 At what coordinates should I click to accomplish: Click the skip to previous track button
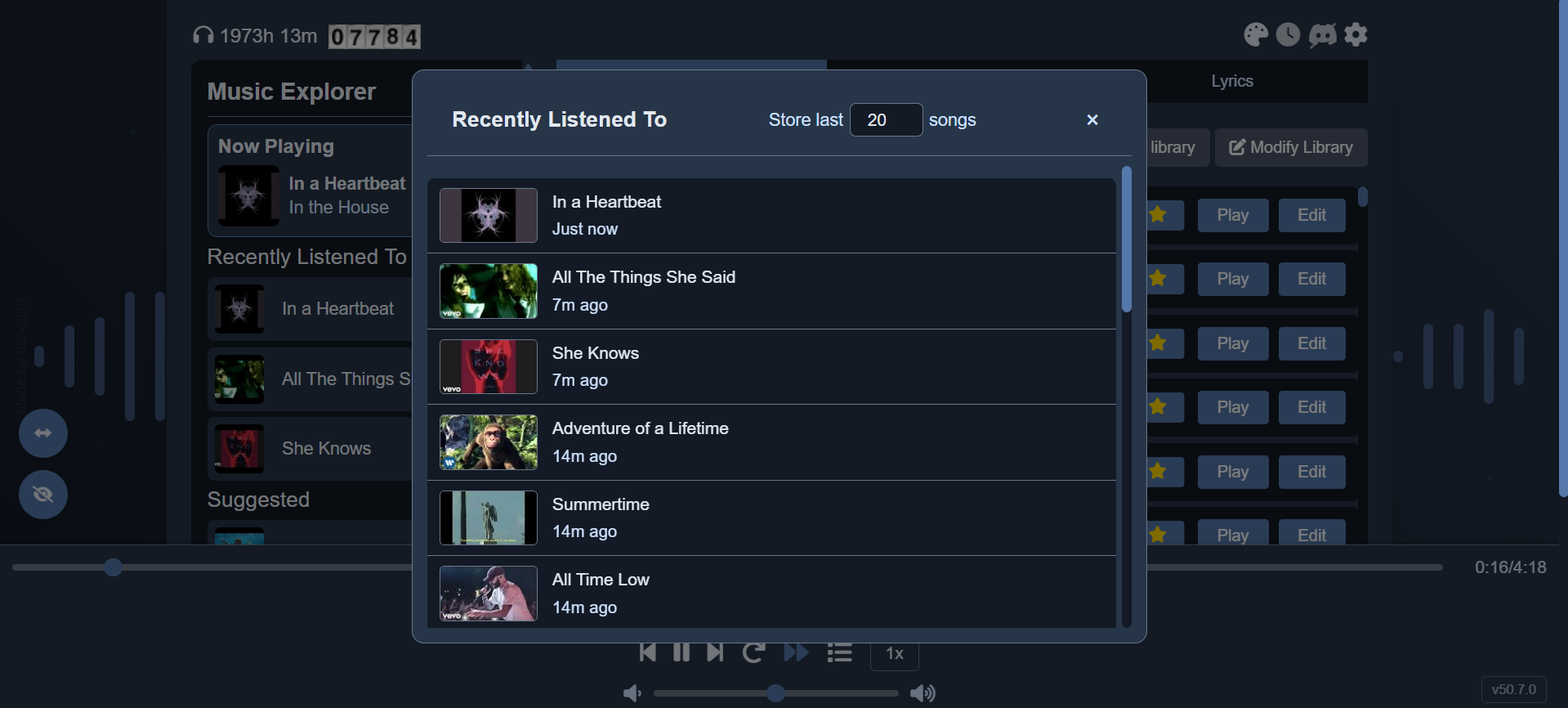(x=648, y=652)
